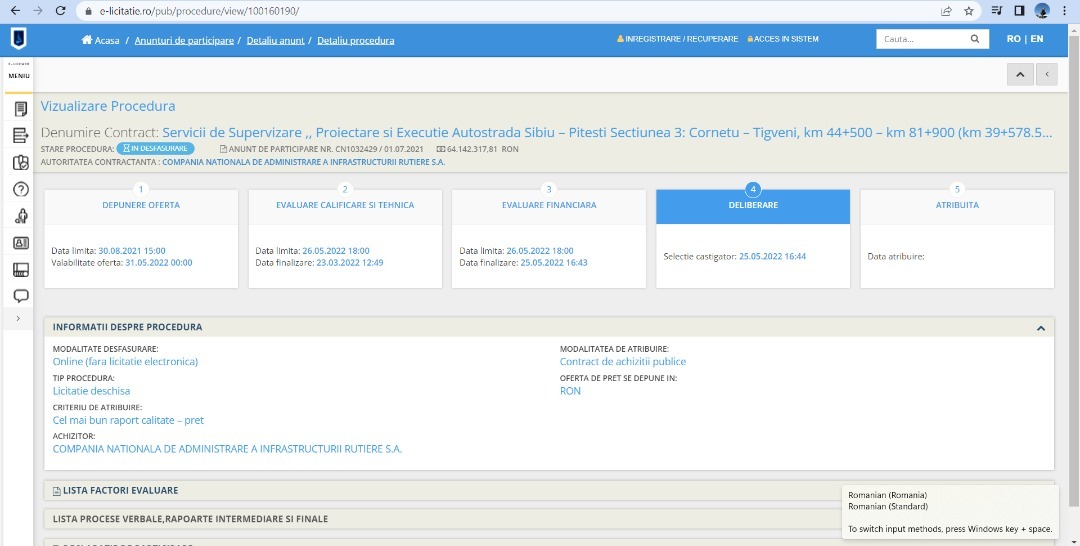
Task: Bookmark this page with the star icon
Action: pos(968,11)
